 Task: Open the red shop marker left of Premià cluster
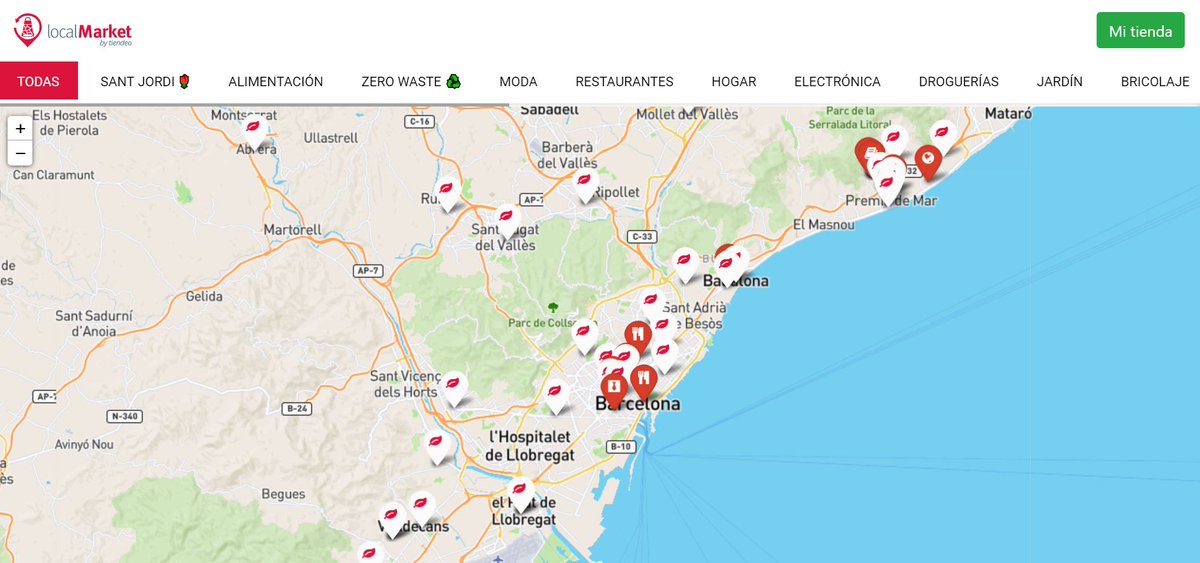coord(867,153)
